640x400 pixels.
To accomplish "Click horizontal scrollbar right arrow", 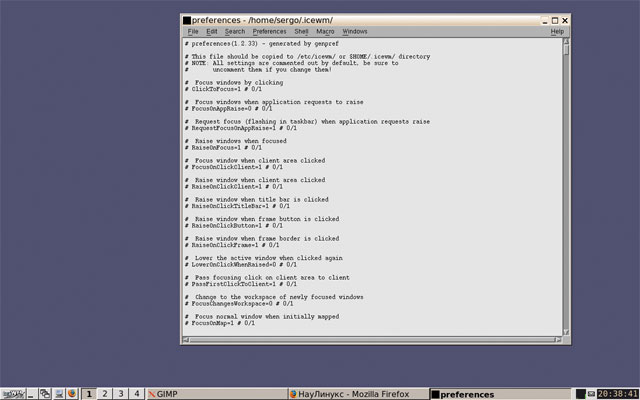I will click(558, 340).
